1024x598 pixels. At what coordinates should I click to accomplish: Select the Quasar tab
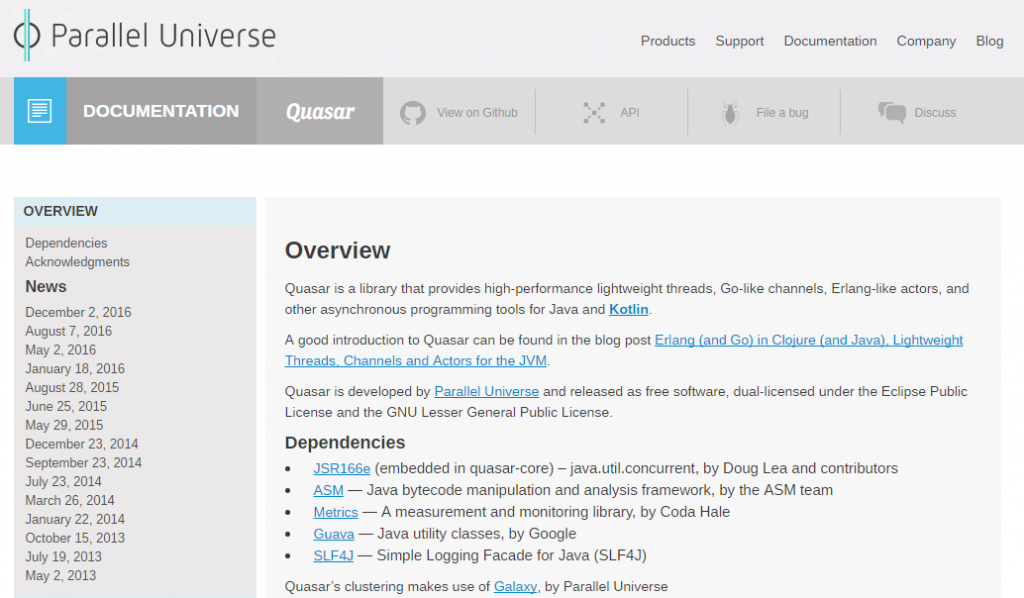tap(319, 111)
